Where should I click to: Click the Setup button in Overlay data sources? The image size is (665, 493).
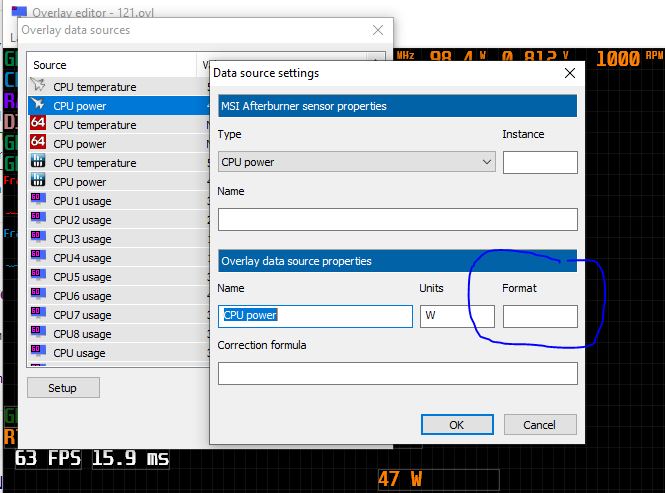click(63, 388)
